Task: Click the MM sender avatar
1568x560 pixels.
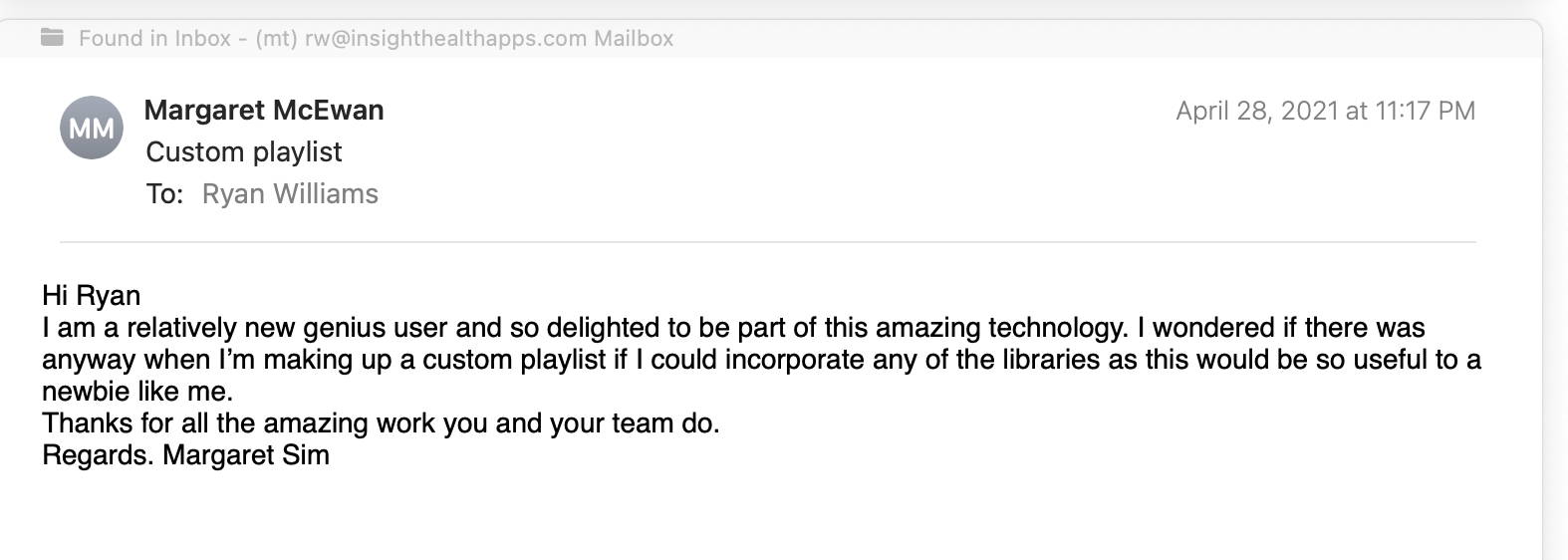Action: point(92,128)
